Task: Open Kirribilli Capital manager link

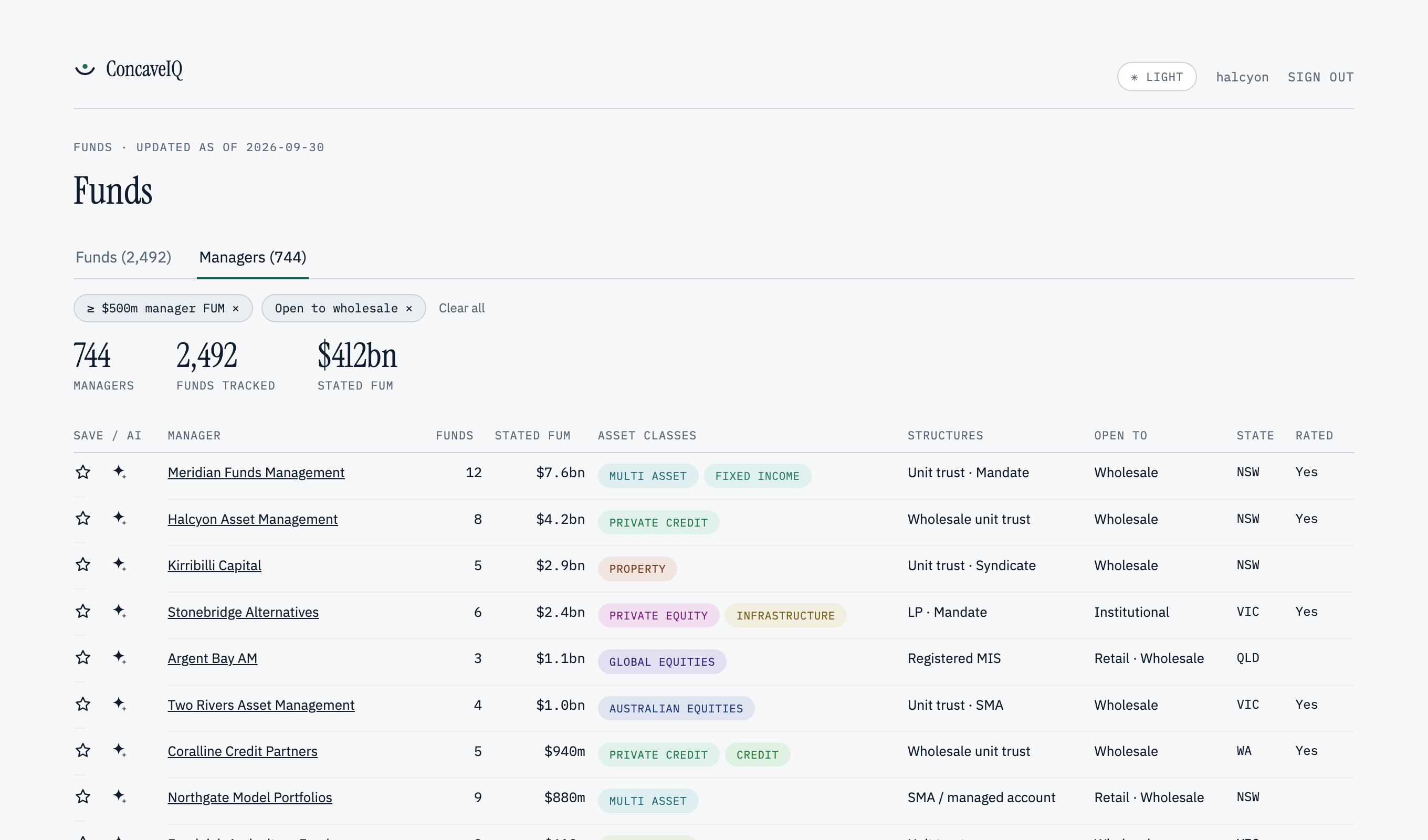Action: point(214,565)
